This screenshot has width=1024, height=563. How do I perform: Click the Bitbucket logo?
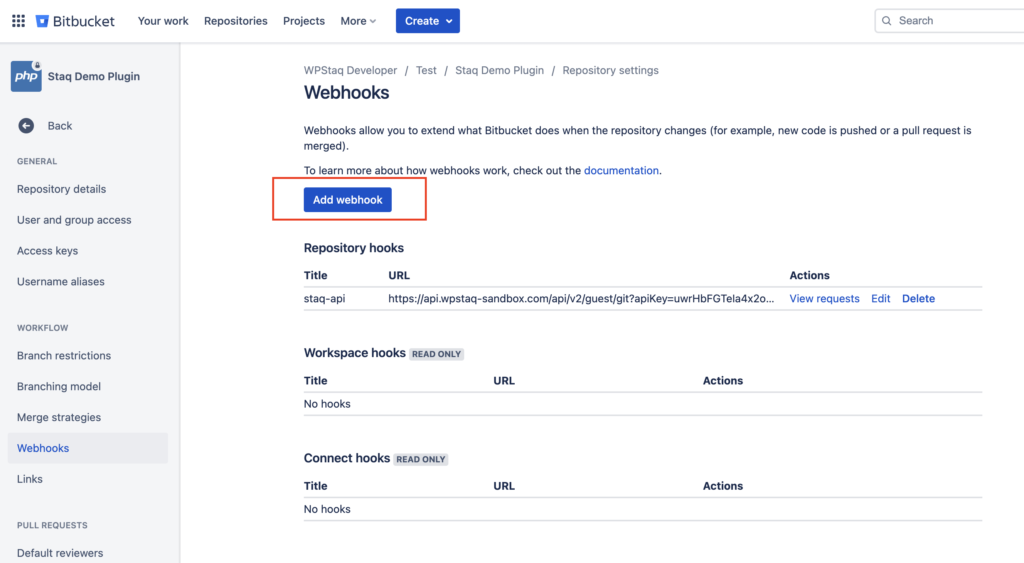tap(75, 21)
